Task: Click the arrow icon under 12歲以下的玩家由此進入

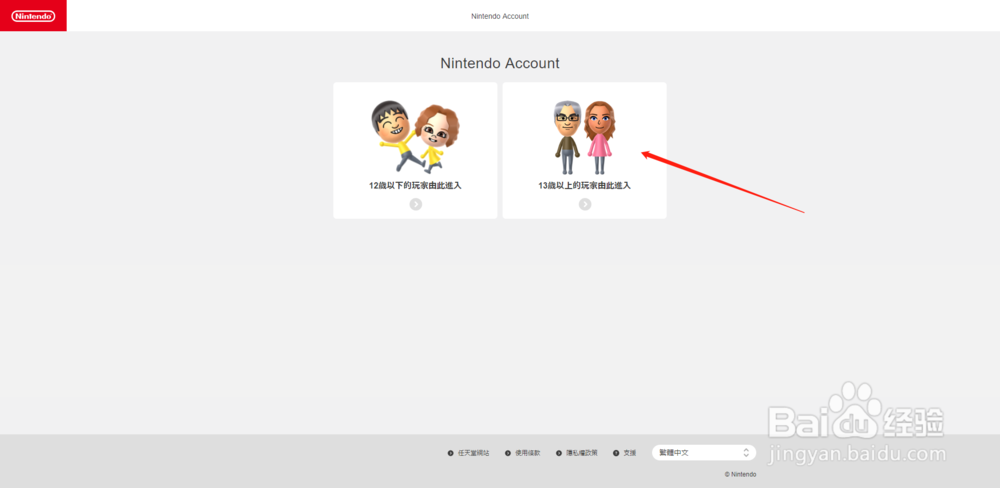Action: [416, 204]
